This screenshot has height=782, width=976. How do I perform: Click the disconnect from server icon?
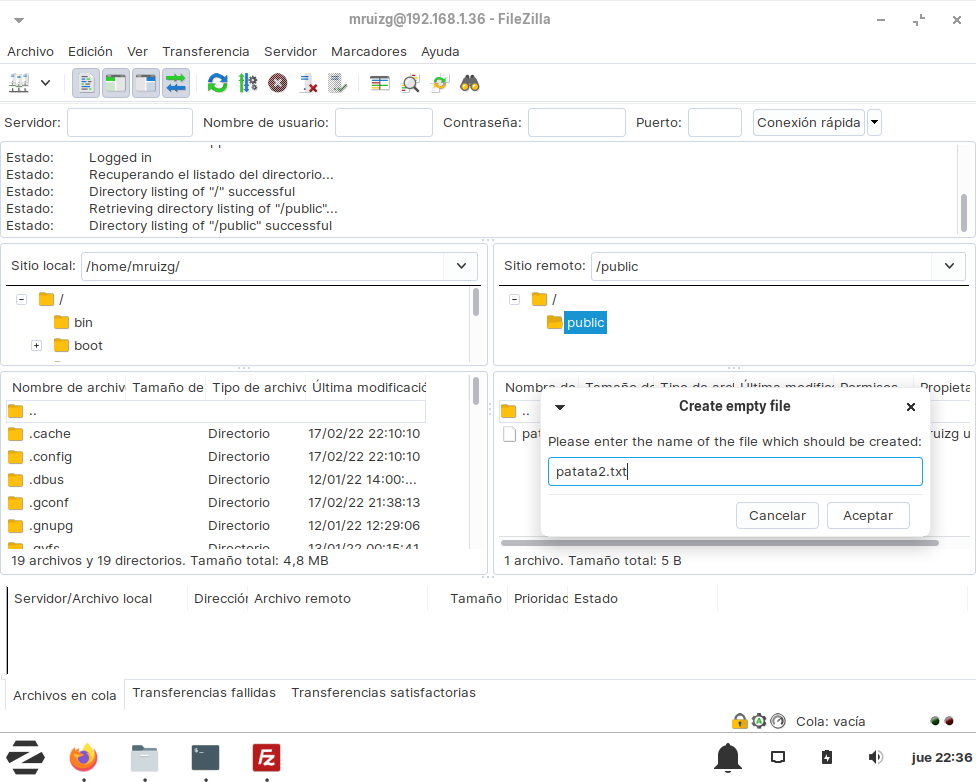(x=308, y=83)
